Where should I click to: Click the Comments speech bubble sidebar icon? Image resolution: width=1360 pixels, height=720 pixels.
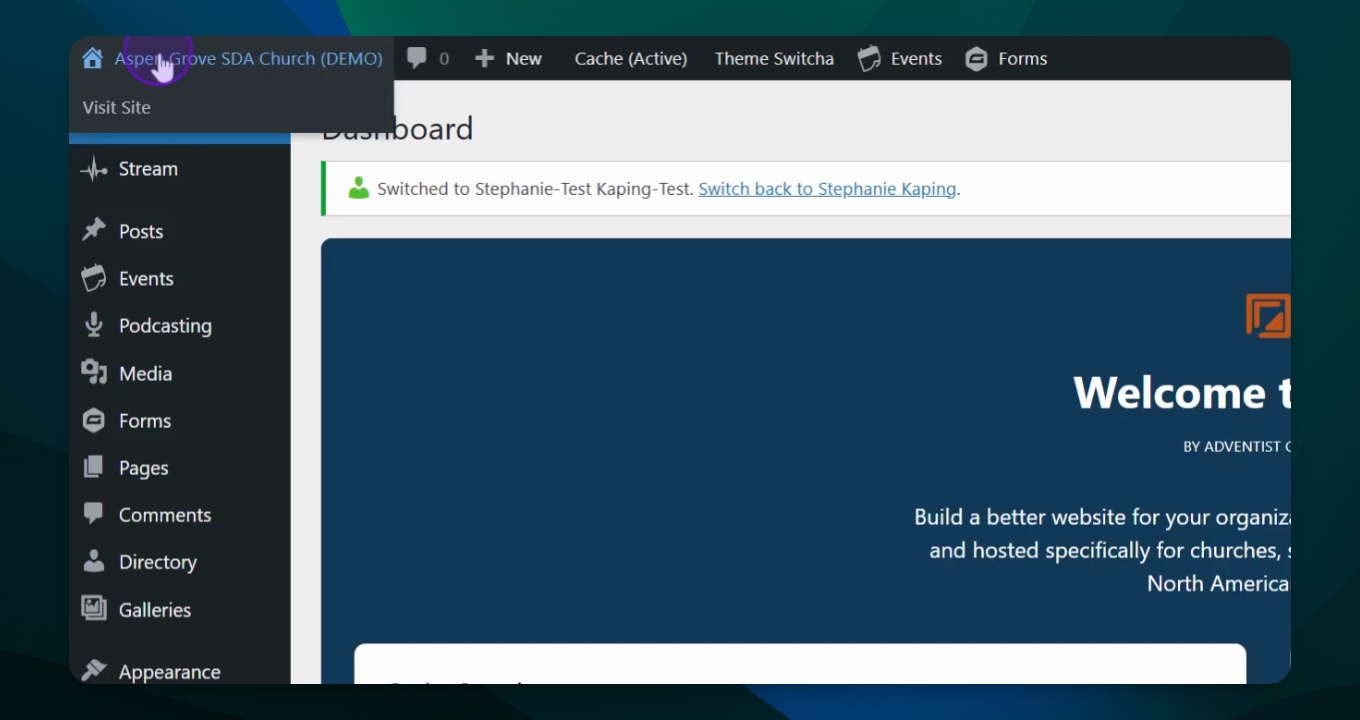point(94,514)
